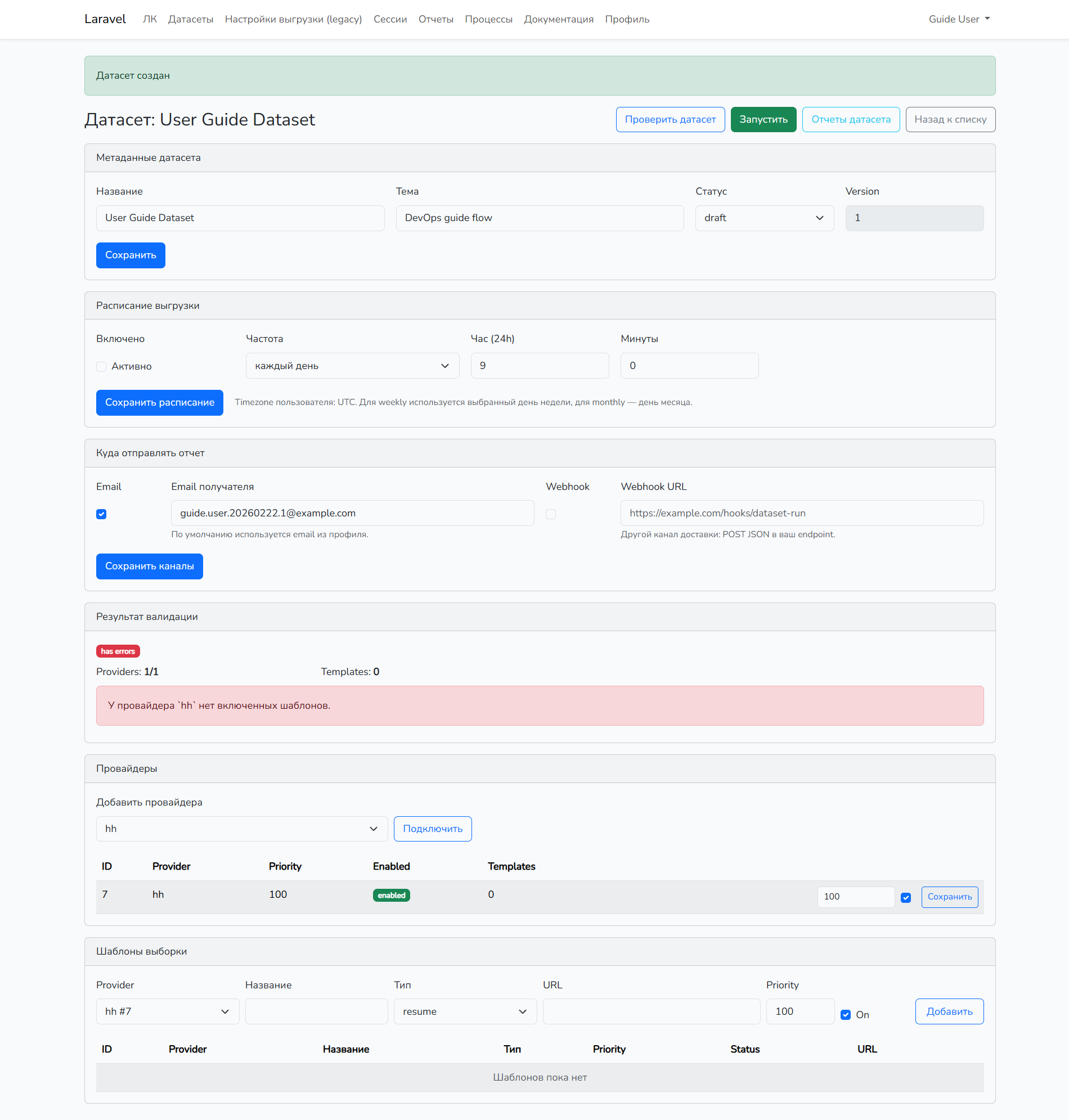Click into the Webhook URL field
Viewport: 1069px width, 1120px height.
coord(801,512)
